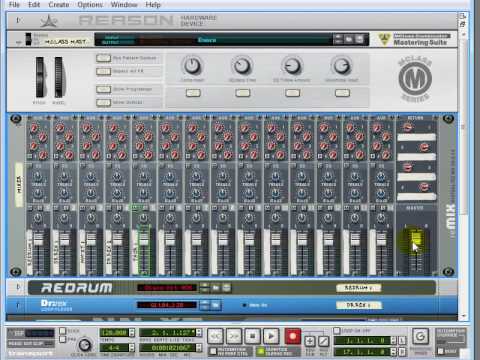Click the Redrum patch up/down selector
The image size is (480, 360).
point(204,288)
